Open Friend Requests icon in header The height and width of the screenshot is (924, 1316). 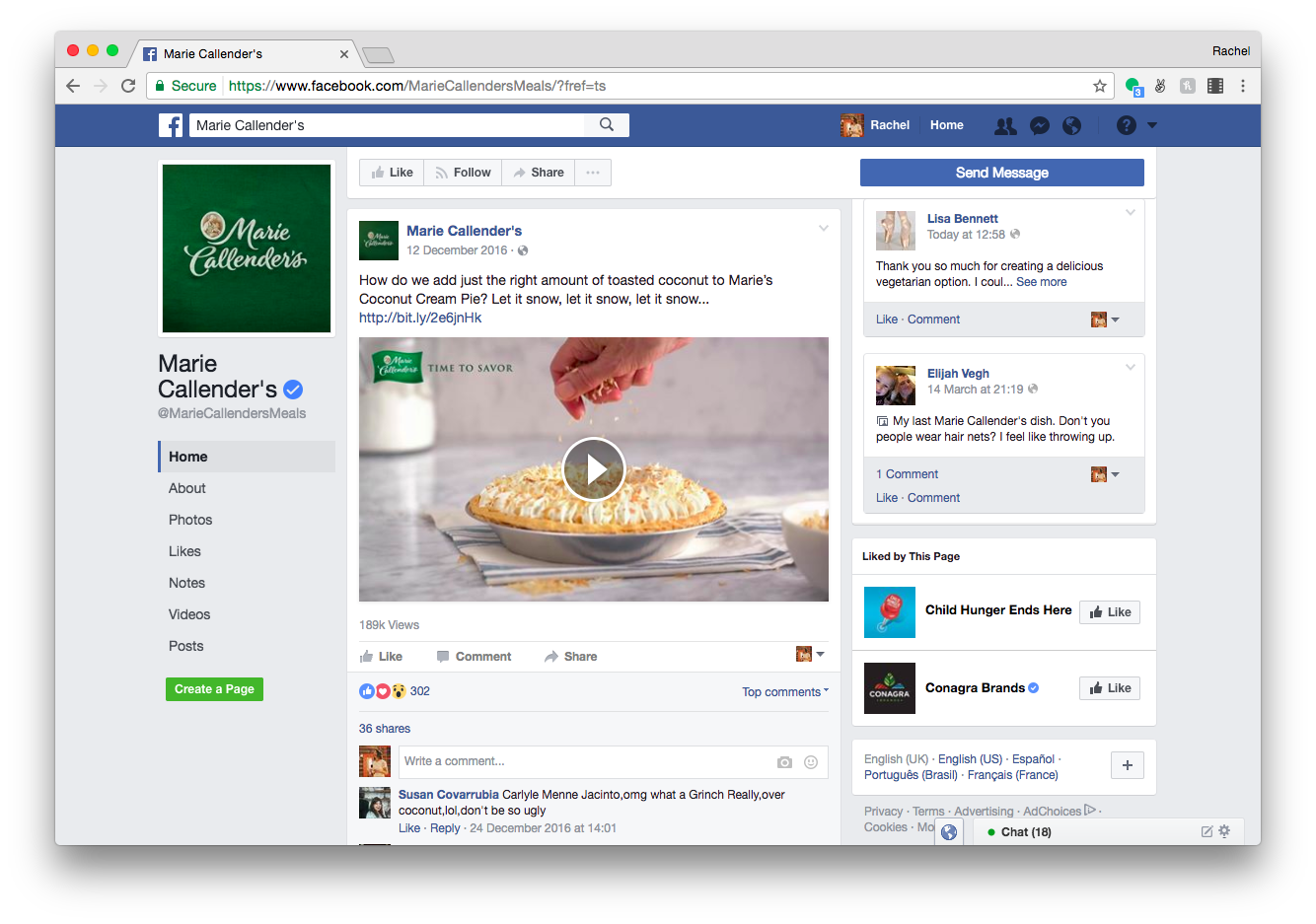coord(1005,125)
